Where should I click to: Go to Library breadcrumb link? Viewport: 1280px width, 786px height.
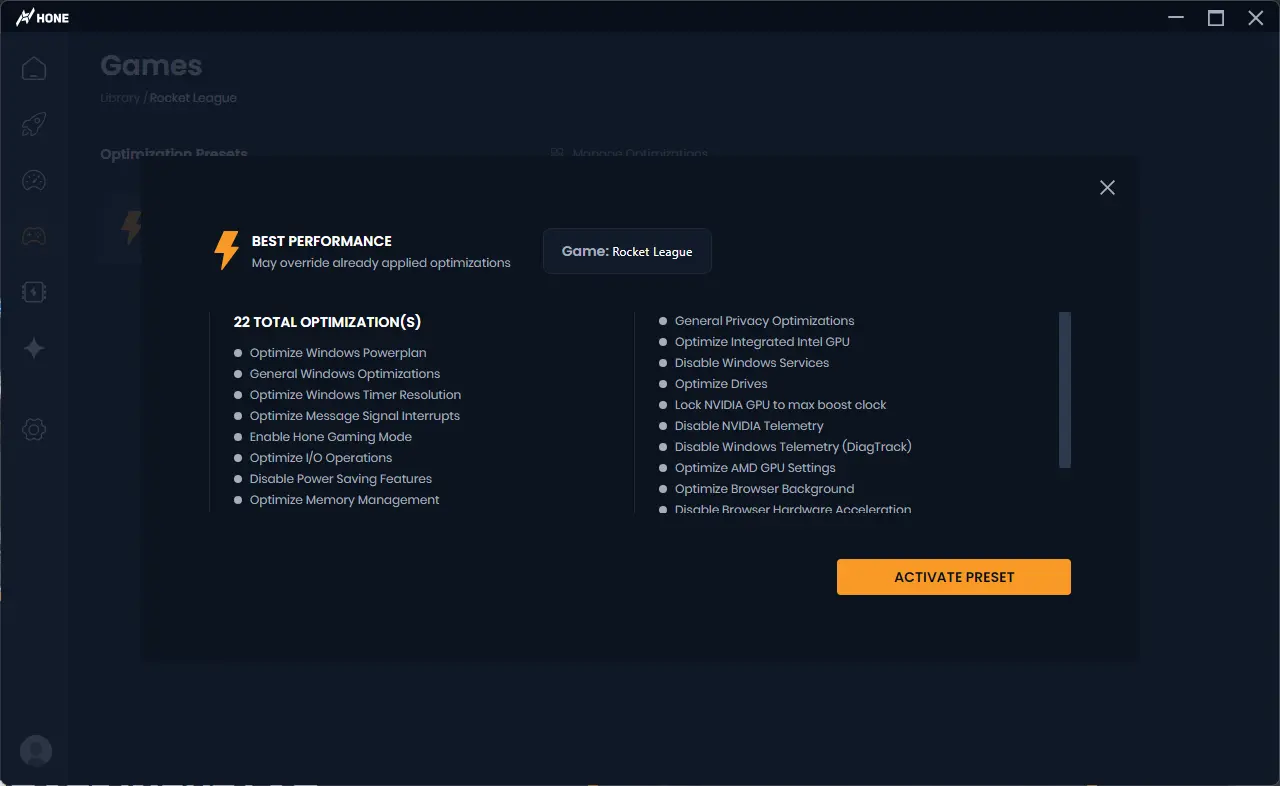click(120, 98)
